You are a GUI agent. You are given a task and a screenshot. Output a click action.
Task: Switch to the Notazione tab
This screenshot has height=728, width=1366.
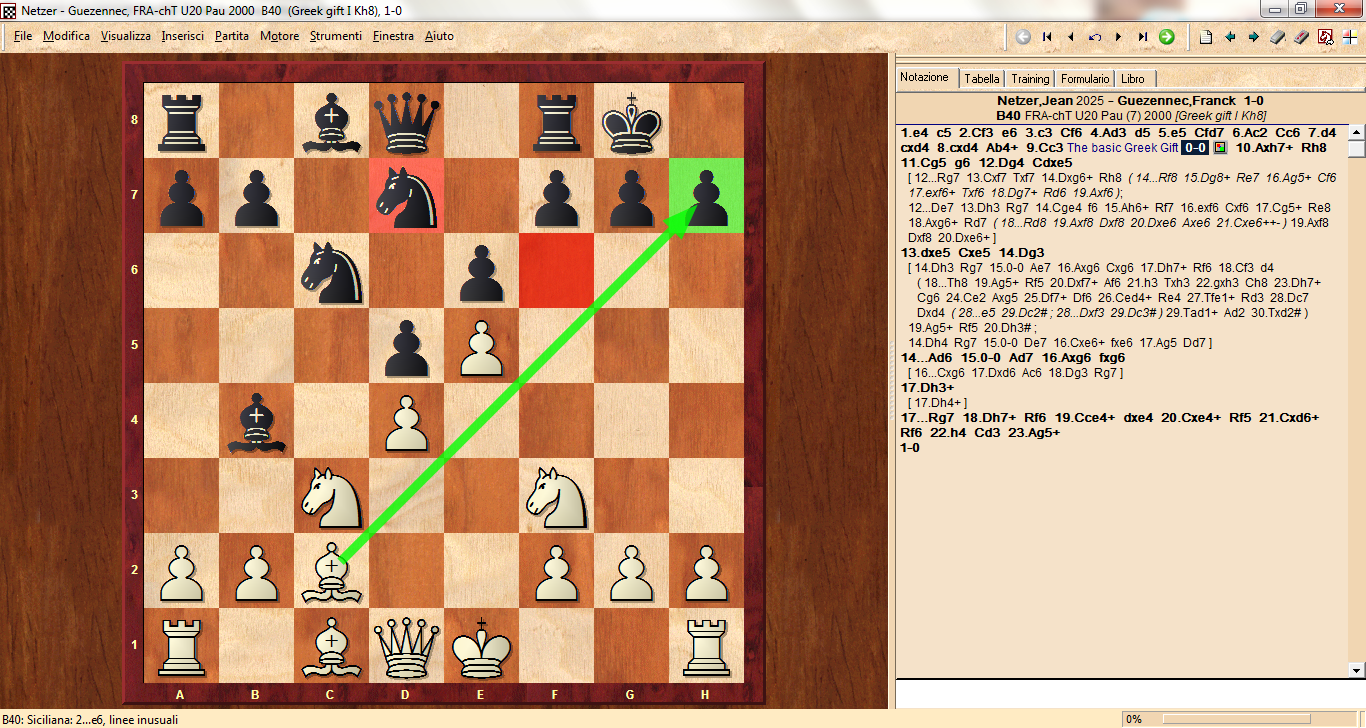coord(925,77)
